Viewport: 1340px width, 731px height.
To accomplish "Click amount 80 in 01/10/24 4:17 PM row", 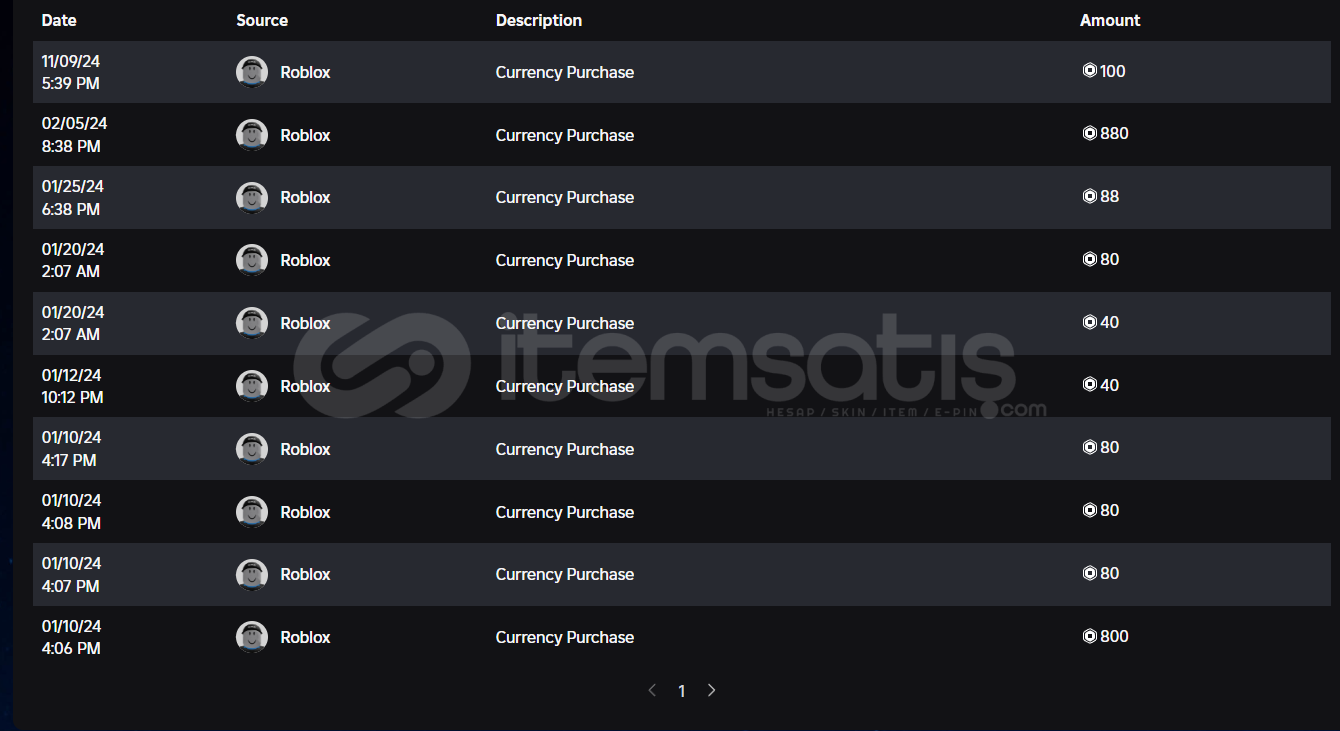I will pos(1110,447).
